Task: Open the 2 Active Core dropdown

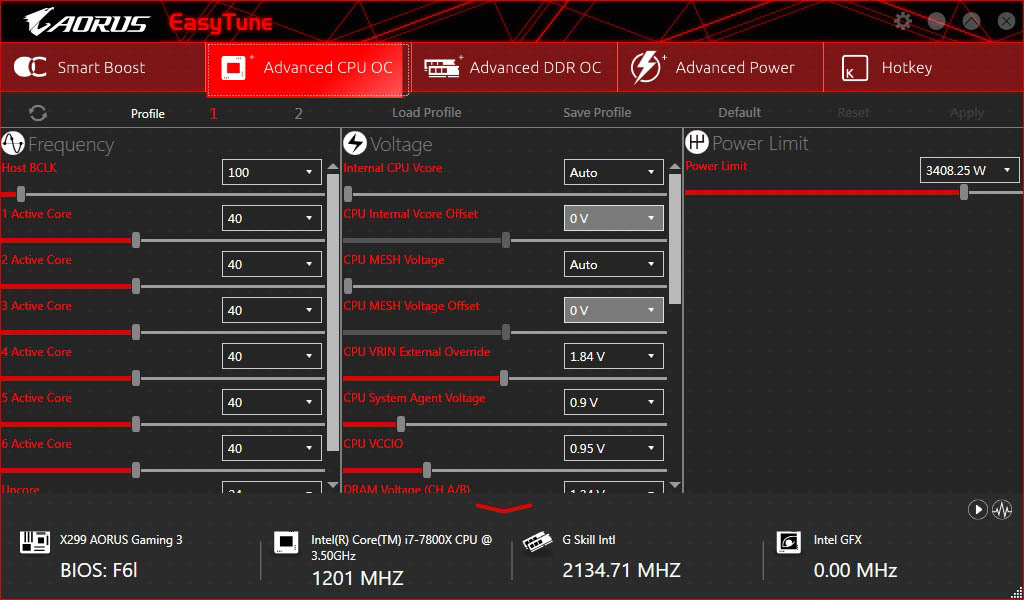Action: coord(272,264)
